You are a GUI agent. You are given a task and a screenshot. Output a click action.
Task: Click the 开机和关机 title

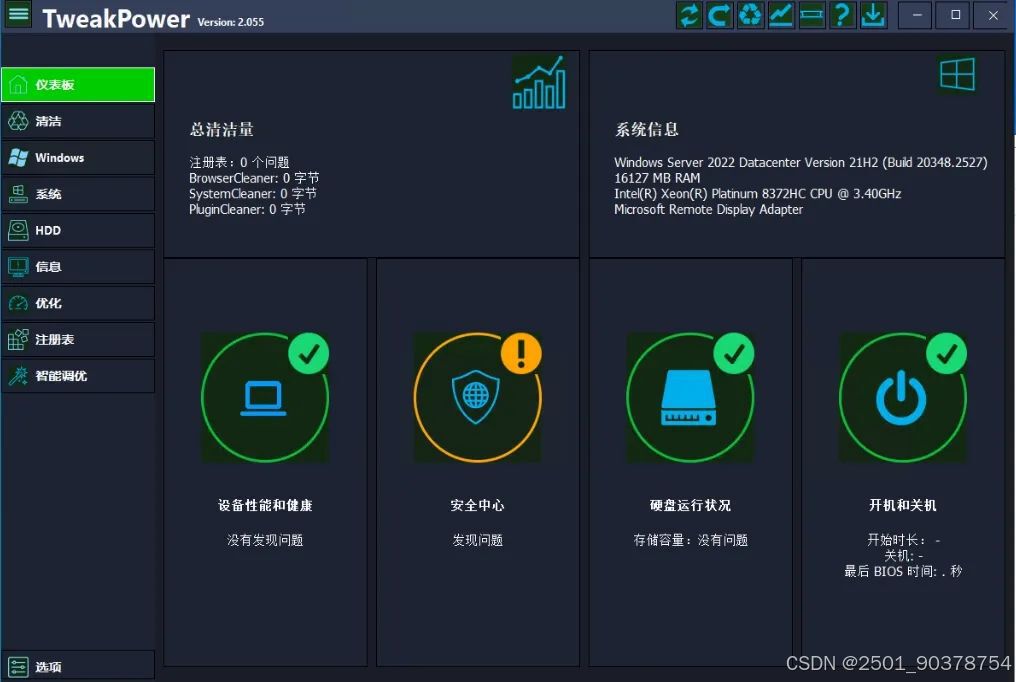click(x=903, y=505)
